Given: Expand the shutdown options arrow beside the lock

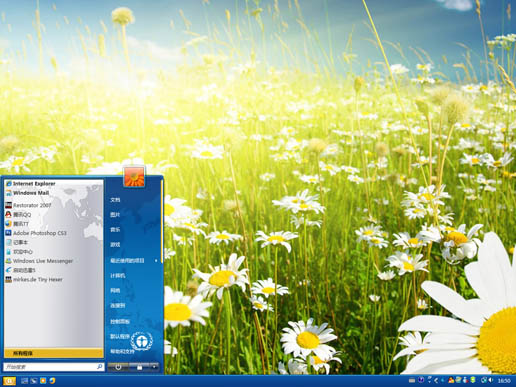Looking at the screenshot, I should tap(154, 367).
